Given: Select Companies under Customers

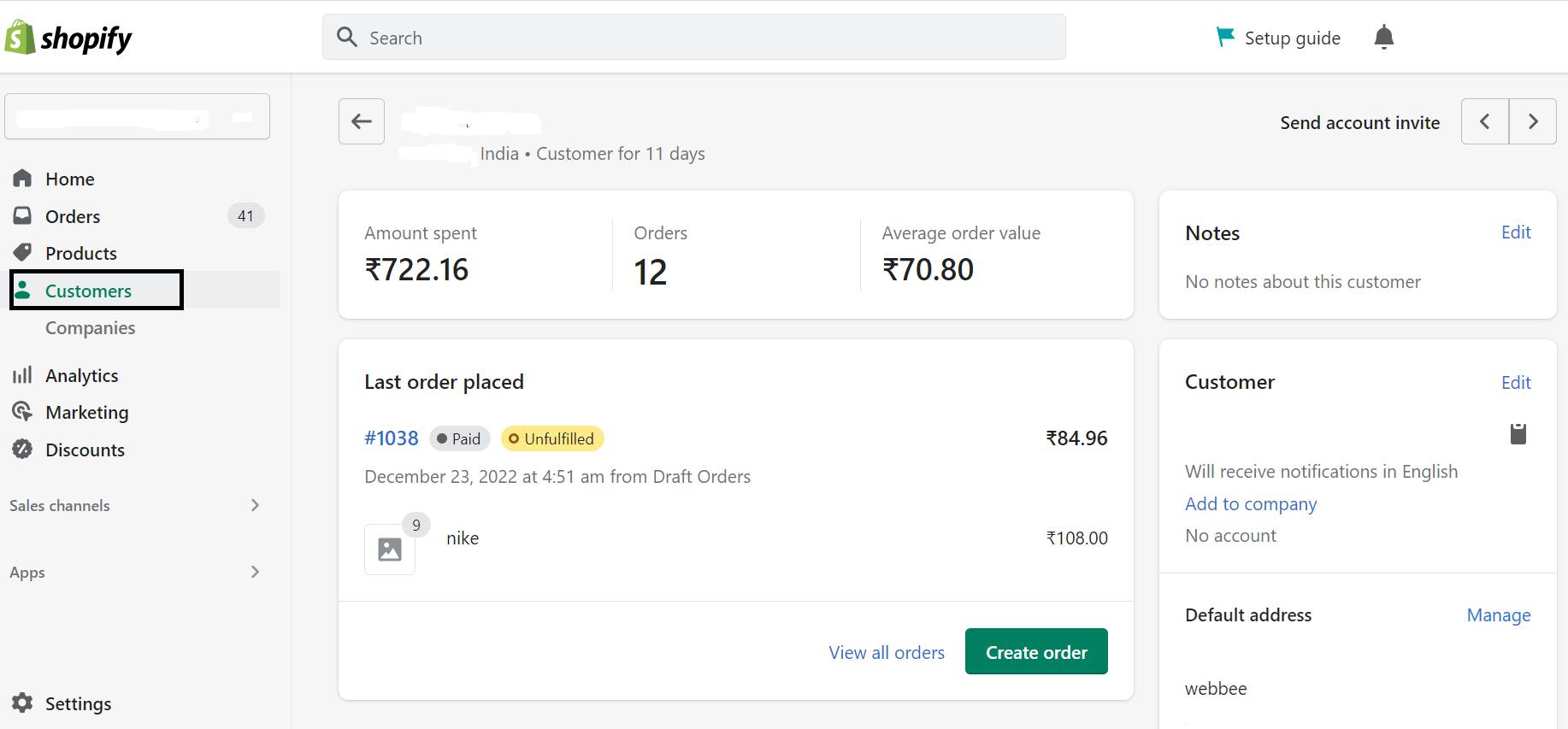Looking at the screenshot, I should [90, 328].
